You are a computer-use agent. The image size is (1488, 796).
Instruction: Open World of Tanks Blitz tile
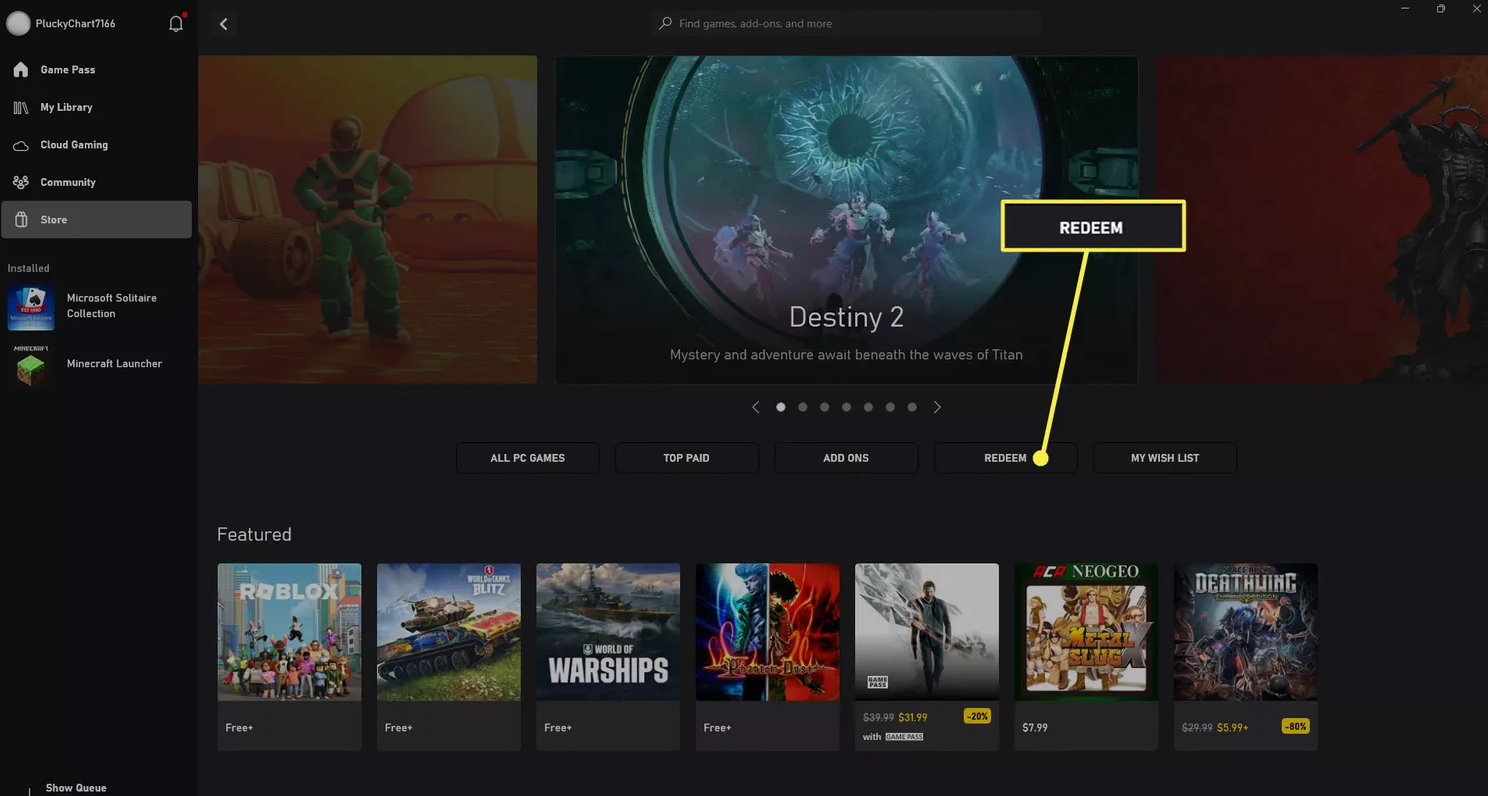pyautogui.click(x=449, y=657)
